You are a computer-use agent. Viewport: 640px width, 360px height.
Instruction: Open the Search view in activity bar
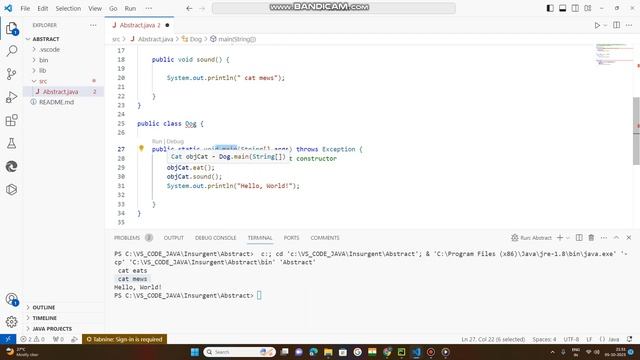click(x=11, y=51)
